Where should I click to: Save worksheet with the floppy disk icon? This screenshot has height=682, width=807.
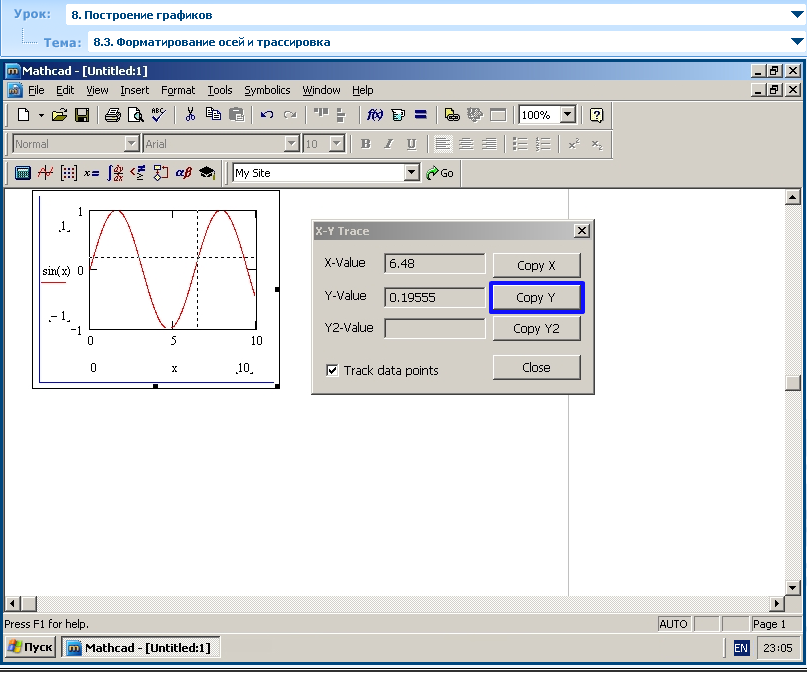pyautogui.click(x=82, y=115)
